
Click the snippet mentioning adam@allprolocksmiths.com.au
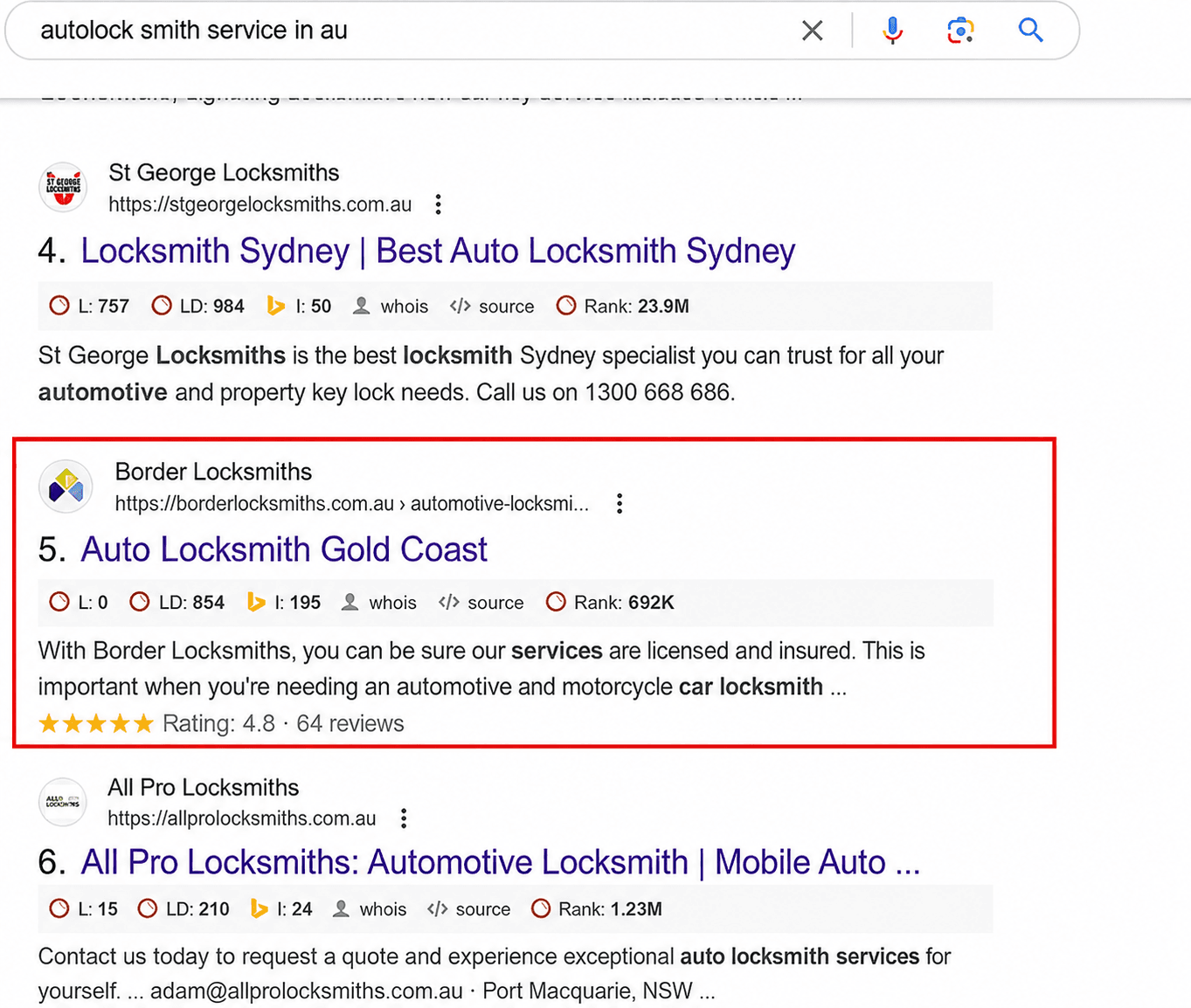[495, 974]
